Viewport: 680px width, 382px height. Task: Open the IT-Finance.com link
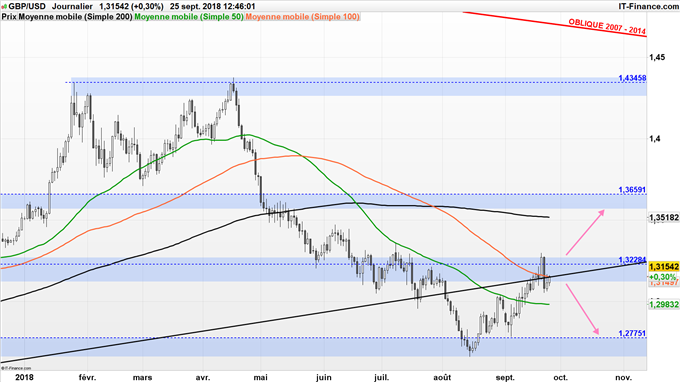648,6
